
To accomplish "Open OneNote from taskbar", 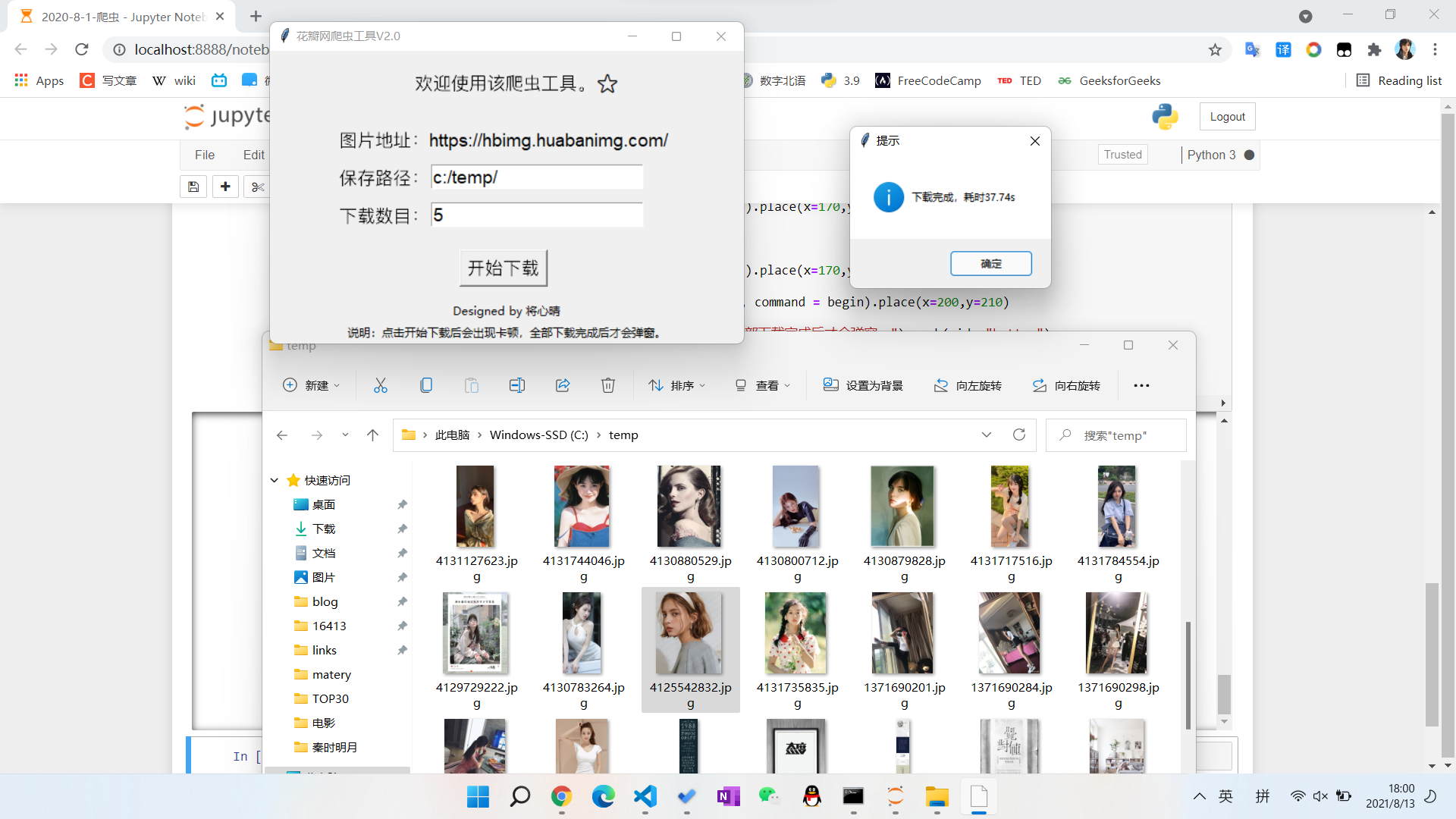I will (728, 796).
